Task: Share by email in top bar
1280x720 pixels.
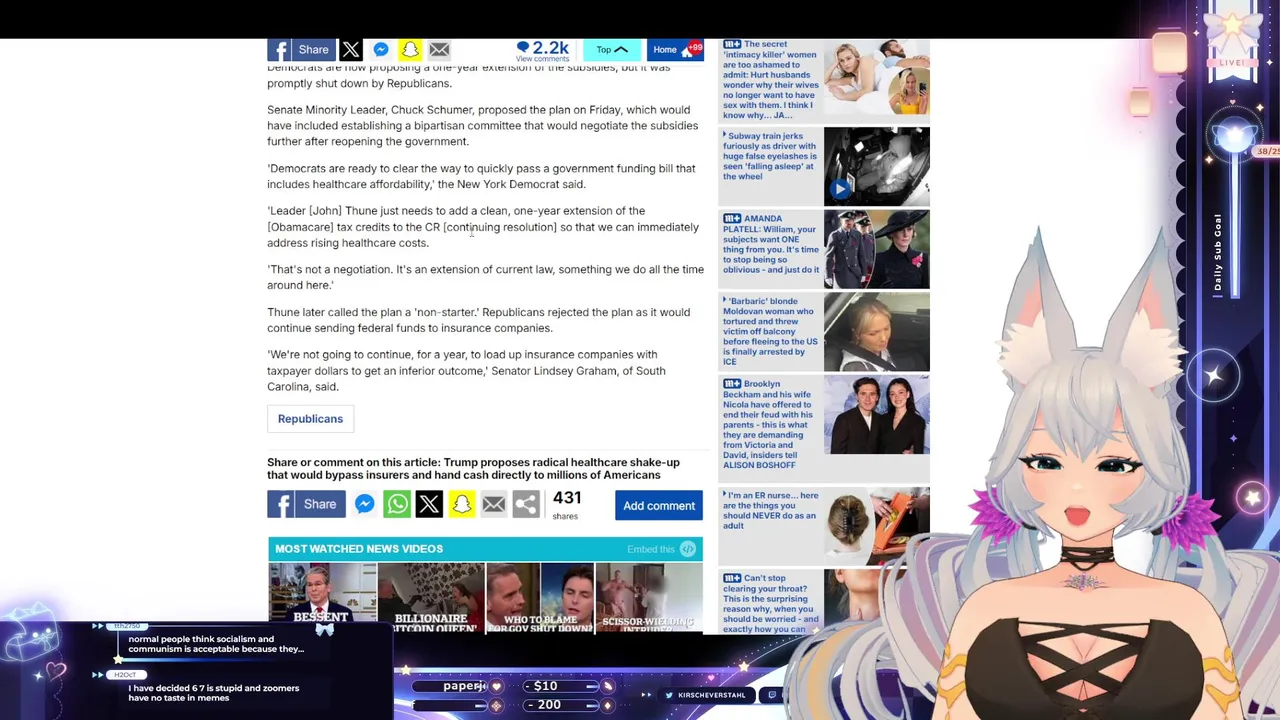Action: pos(439,50)
